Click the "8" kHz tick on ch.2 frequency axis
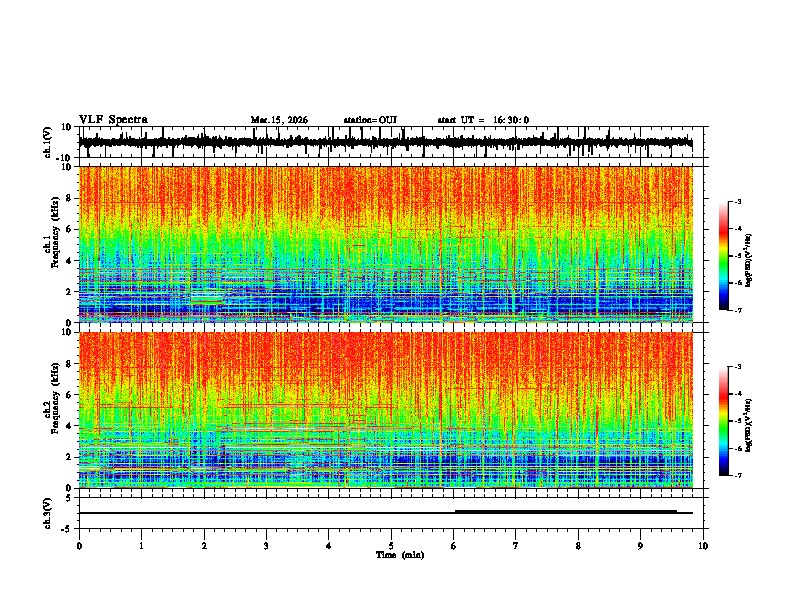Viewport: 792px width, 612px height. pyautogui.click(x=69, y=364)
